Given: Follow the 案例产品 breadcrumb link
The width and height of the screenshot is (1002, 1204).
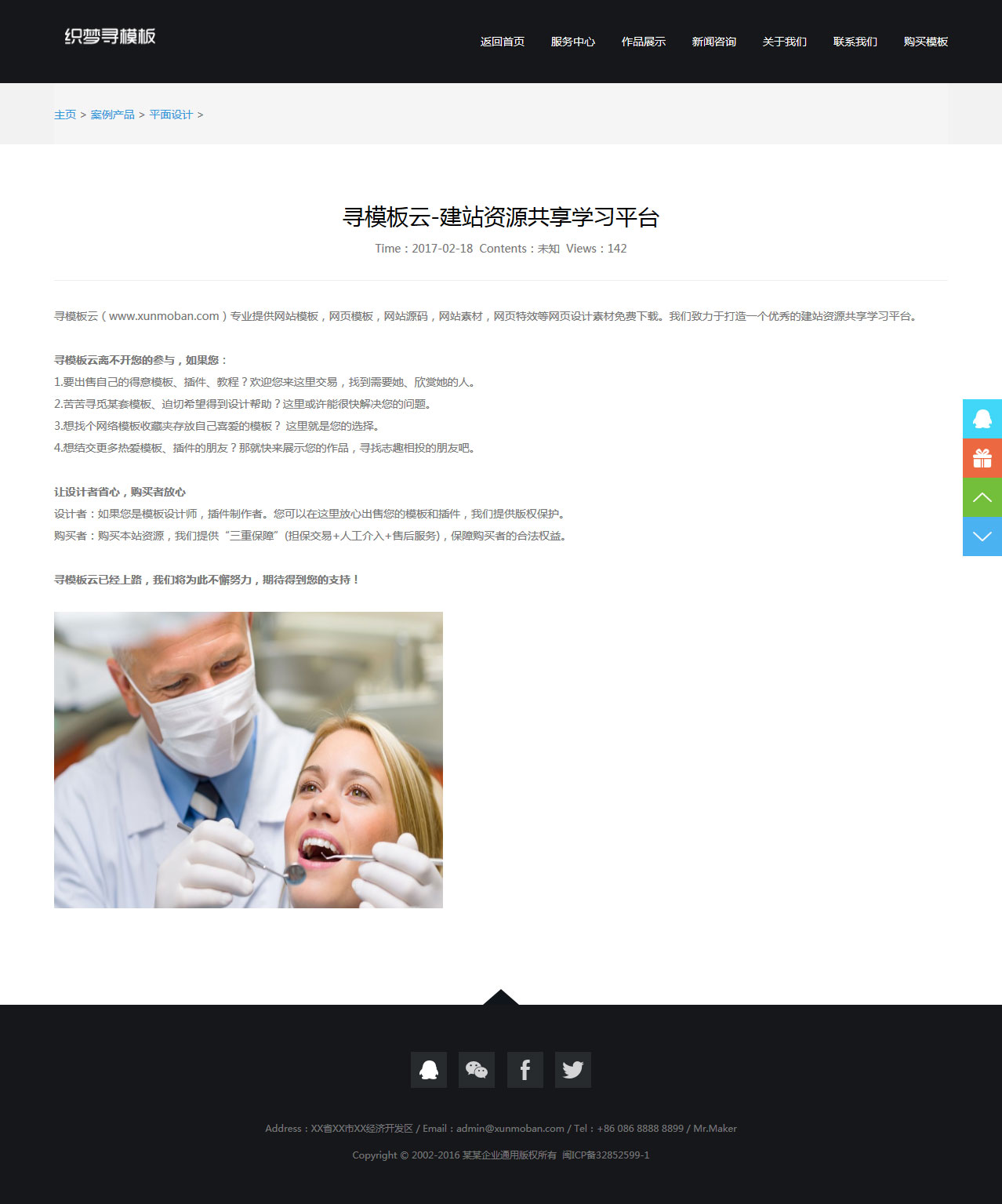Looking at the screenshot, I should tap(112, 115).
